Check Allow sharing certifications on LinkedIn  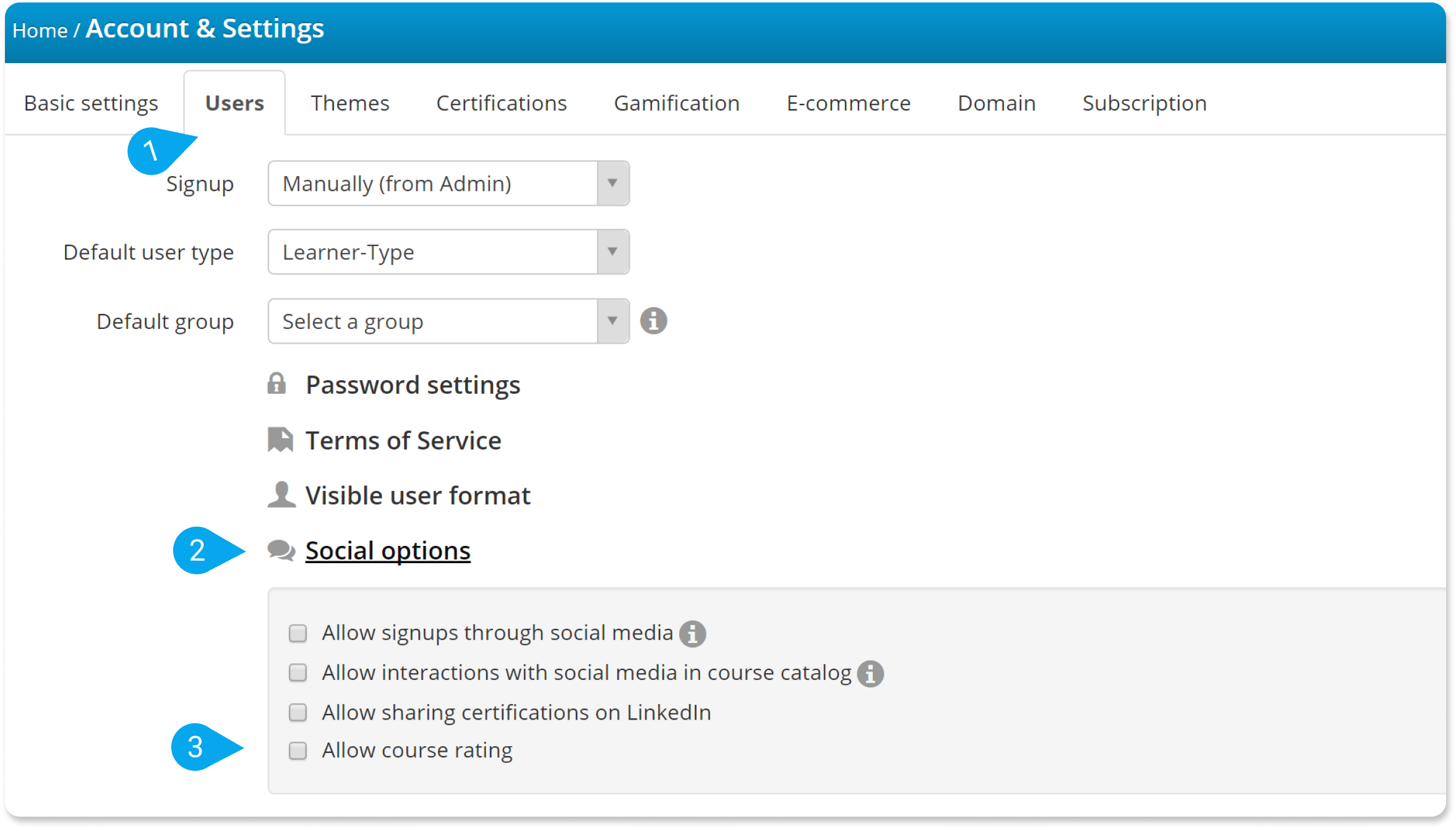(x=298, y=712)
